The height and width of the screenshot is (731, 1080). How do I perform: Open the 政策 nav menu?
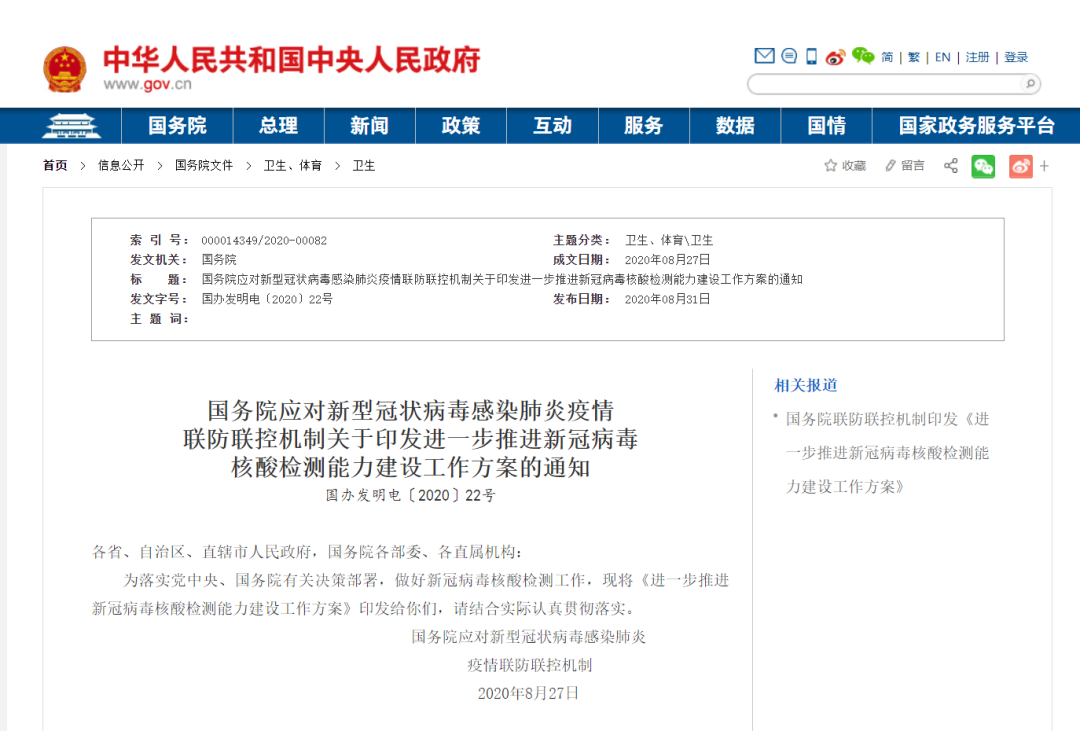click(461, 125)
